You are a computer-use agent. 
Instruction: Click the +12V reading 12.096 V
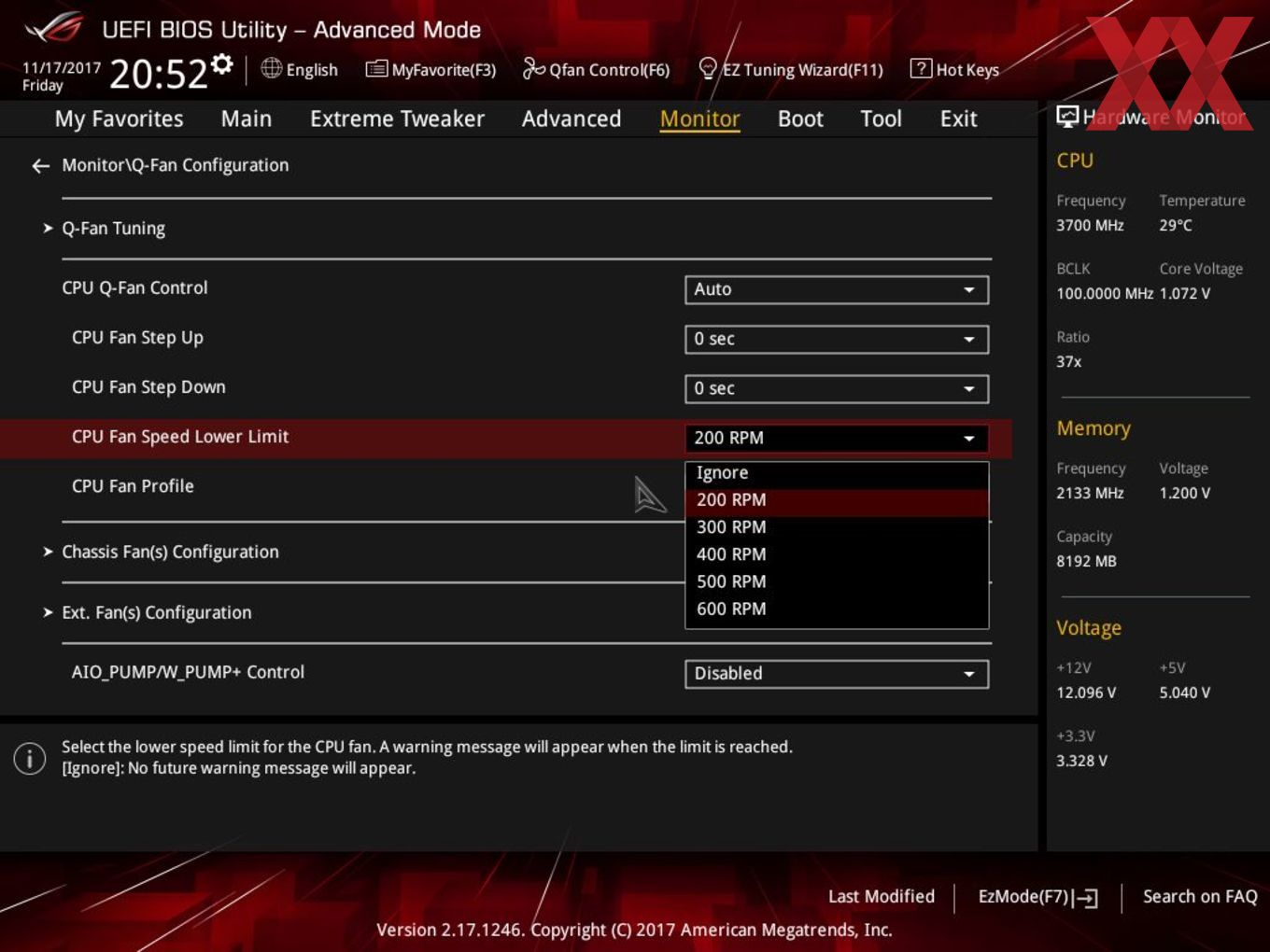tap(1086, 693)
